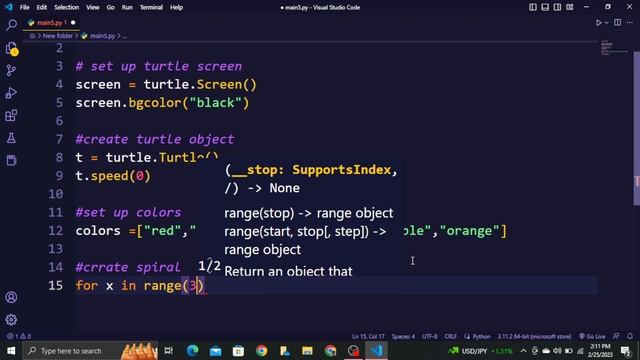Start Go Live server
The image size is (640, 360).
click(592, 336)
